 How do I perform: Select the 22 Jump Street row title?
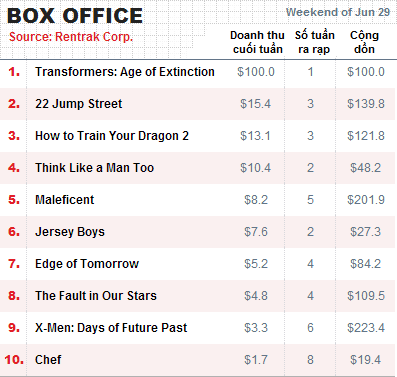point(79,104)
